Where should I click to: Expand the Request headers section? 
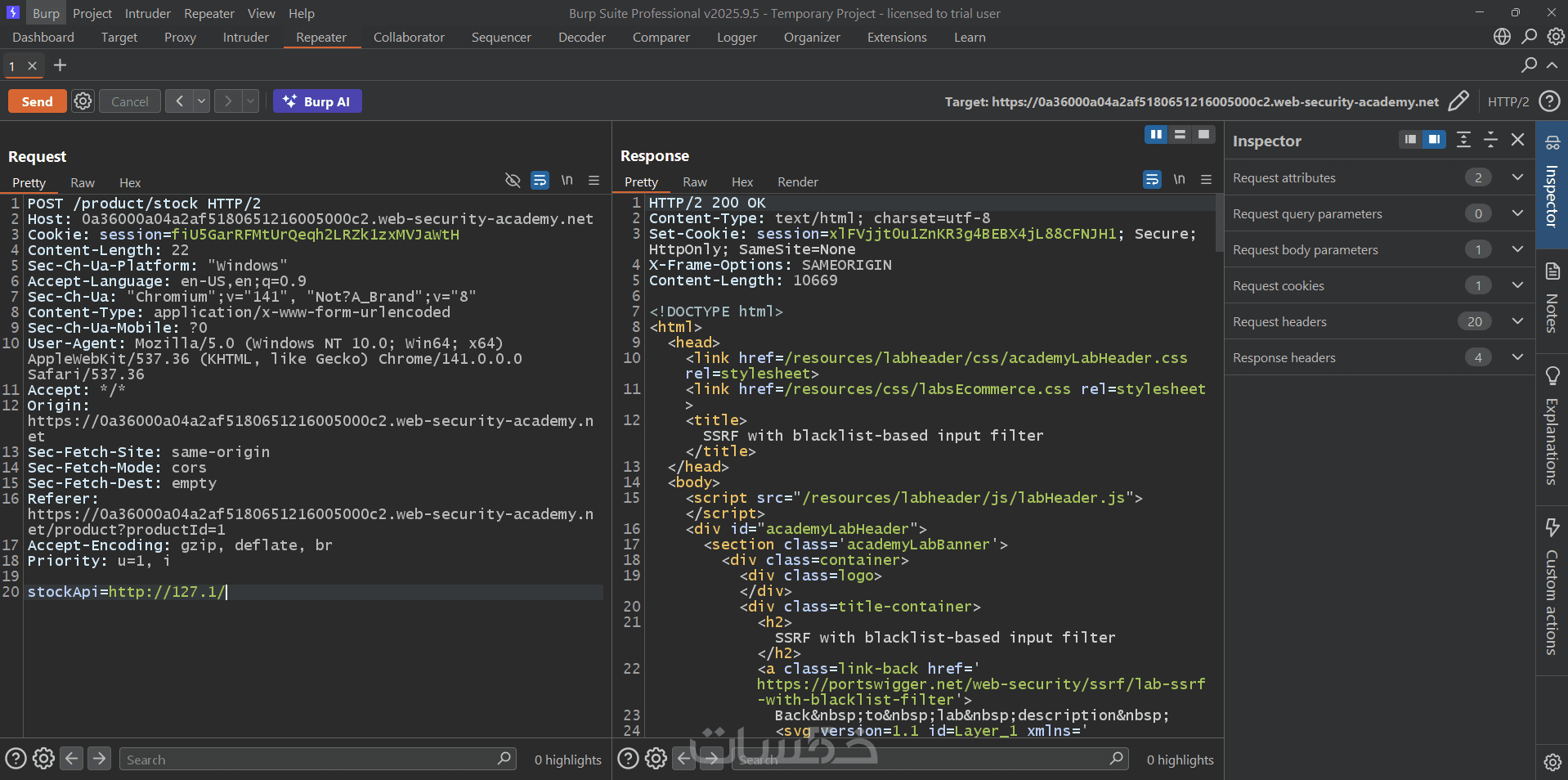1517,321
